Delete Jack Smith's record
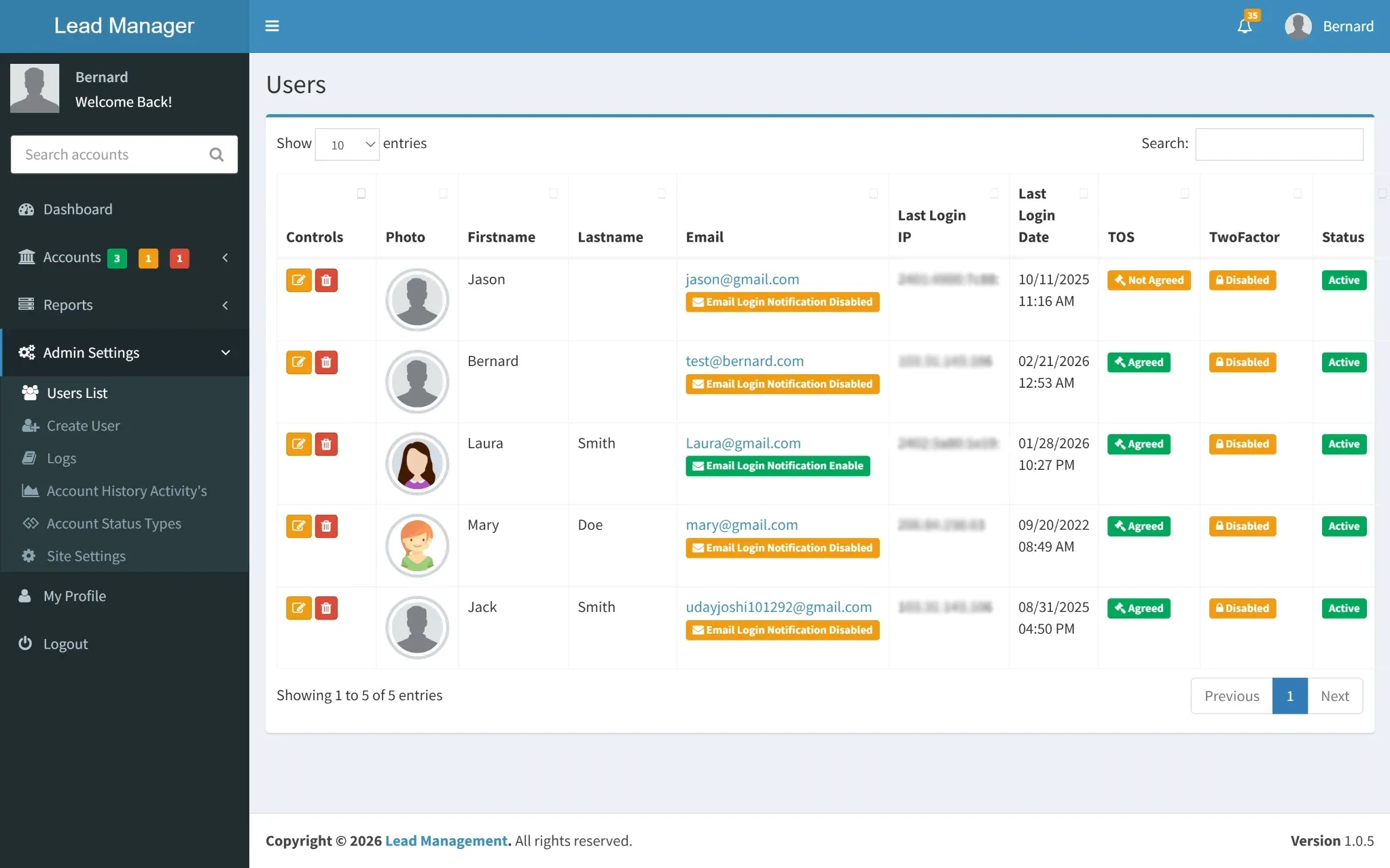Viewport: 1390px width, 868px height. tap(326, 608)
